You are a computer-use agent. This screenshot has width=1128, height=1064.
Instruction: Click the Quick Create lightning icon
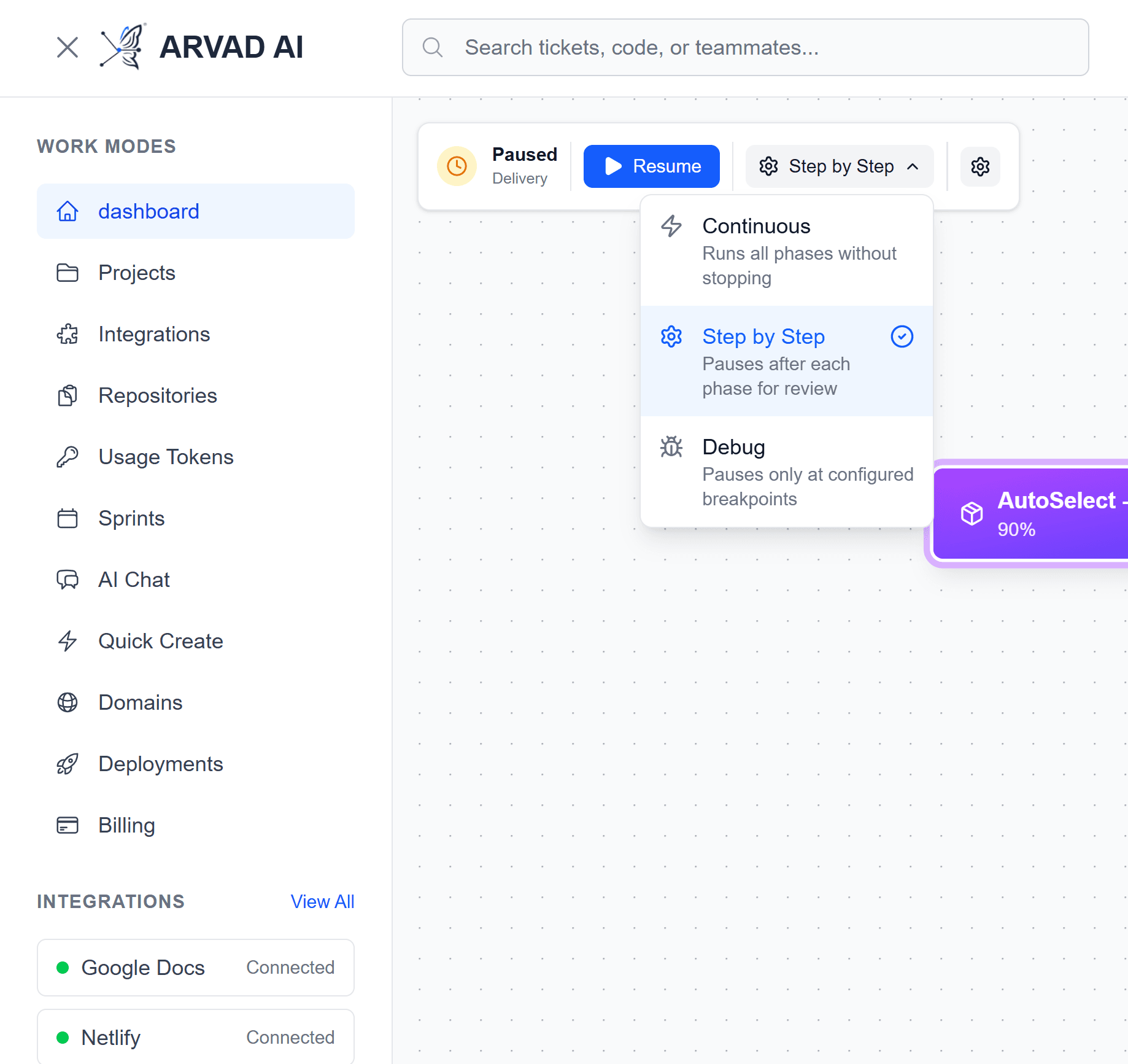pyautogui.click(x=68, y=641)
